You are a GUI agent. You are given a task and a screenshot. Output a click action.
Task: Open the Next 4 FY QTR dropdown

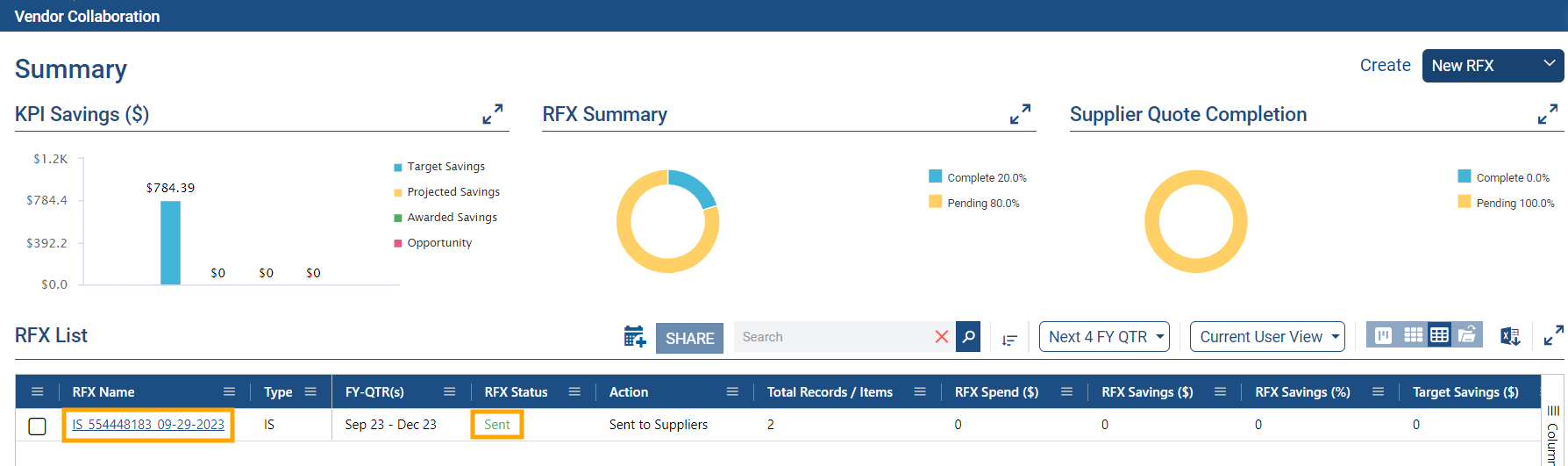click(x=1104, y=337)
